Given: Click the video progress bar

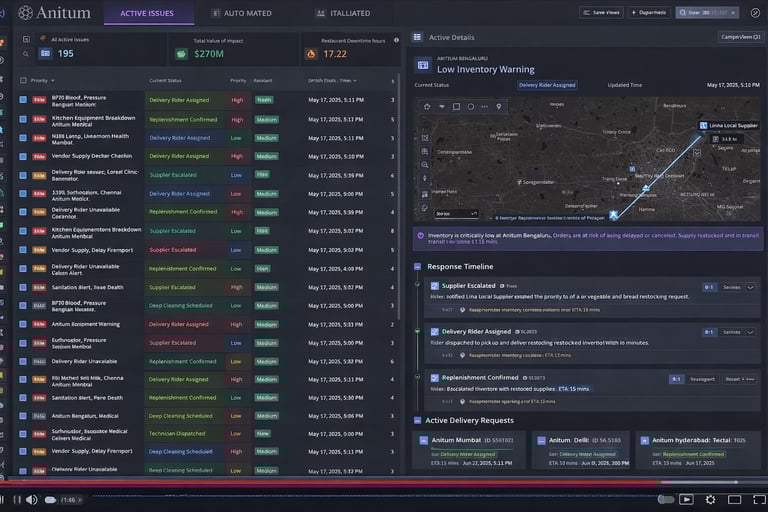Looking at the screenshot, I should coord(384,483).
